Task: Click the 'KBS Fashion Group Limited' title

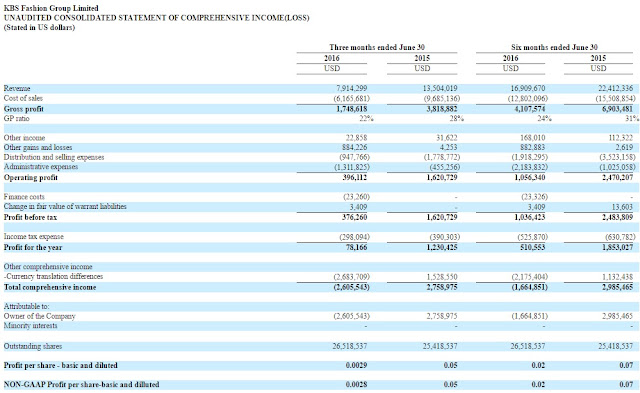Action: pos(51,8)
